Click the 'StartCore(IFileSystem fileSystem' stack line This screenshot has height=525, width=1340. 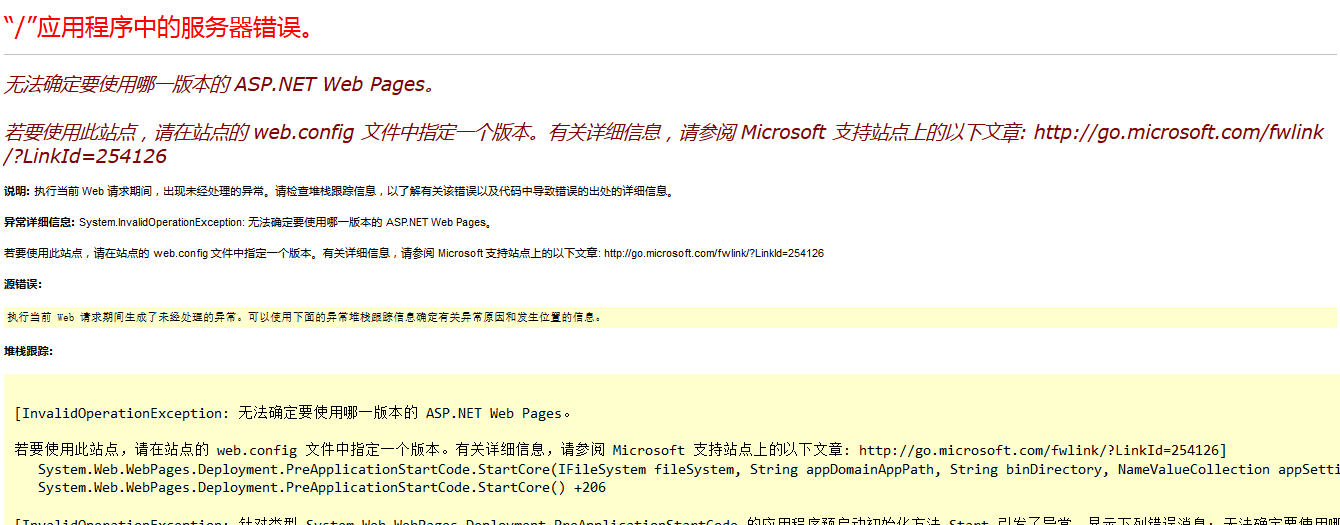click(689, 469)
